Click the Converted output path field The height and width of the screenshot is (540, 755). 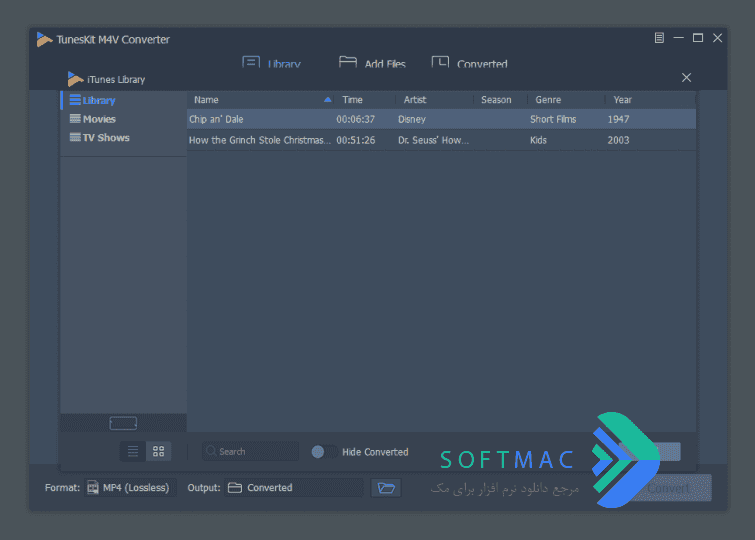[x=294, y=488]
